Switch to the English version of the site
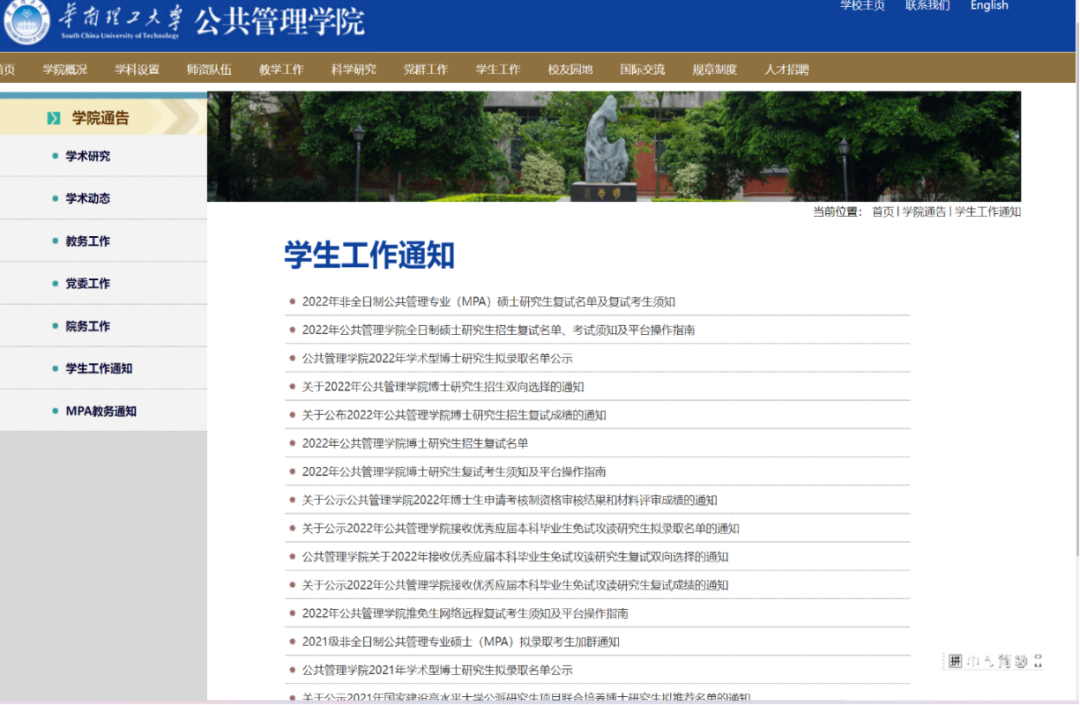The width and height of the screenshot is (1080, 705). (989, 6)
